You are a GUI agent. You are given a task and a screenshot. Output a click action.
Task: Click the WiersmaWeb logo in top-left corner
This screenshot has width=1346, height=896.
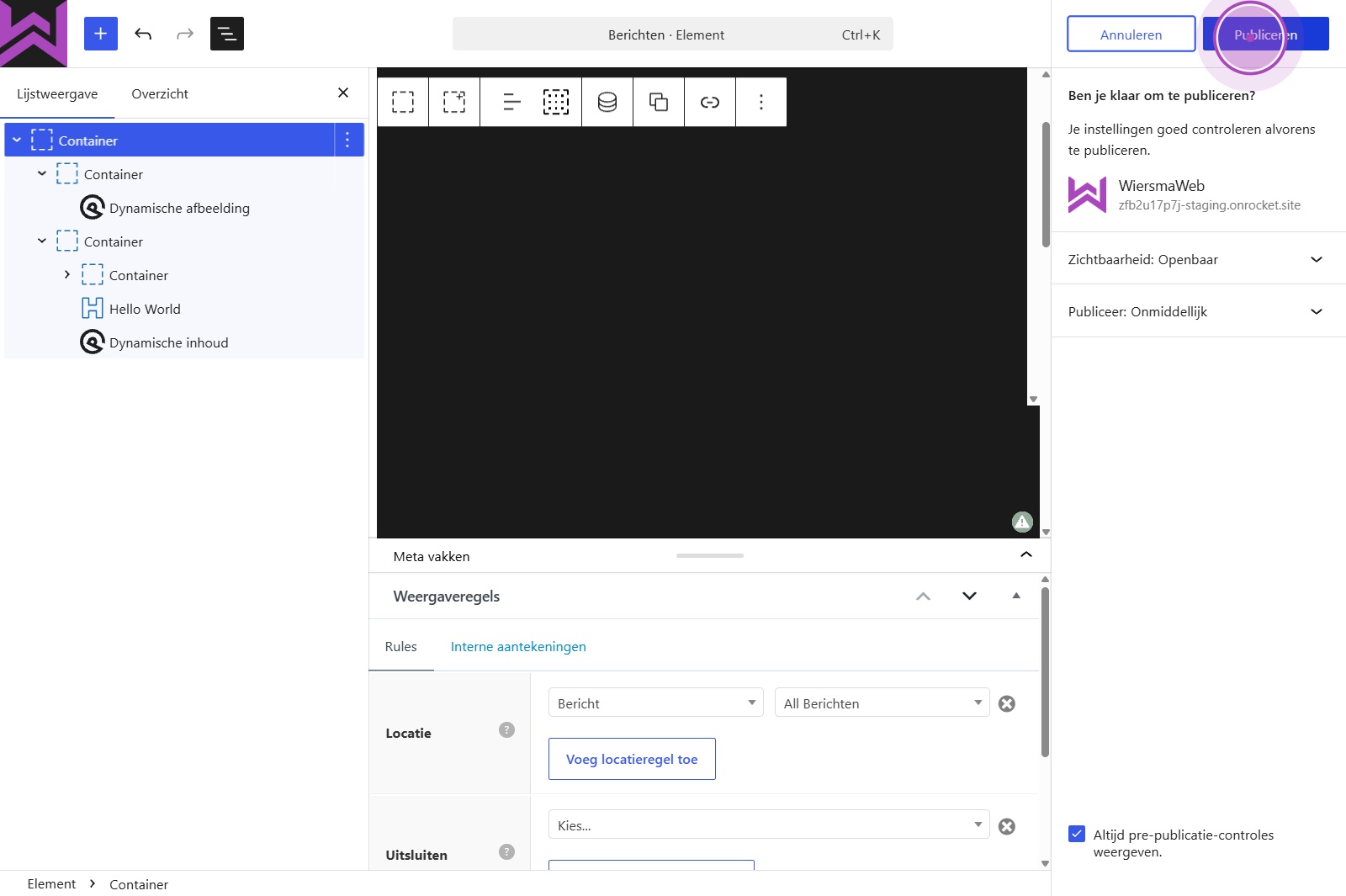pos(34,34)
